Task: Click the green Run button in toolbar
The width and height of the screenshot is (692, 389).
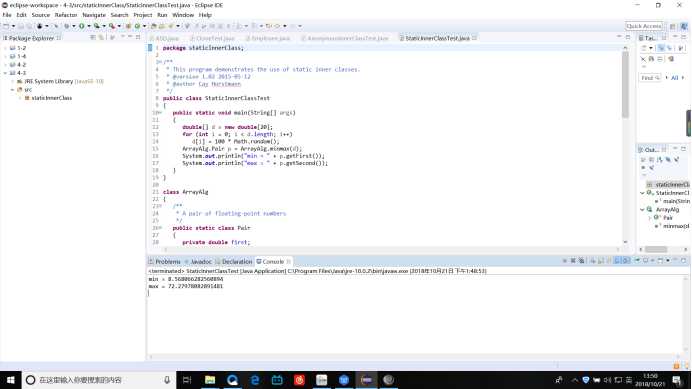Action: [82, 26]
